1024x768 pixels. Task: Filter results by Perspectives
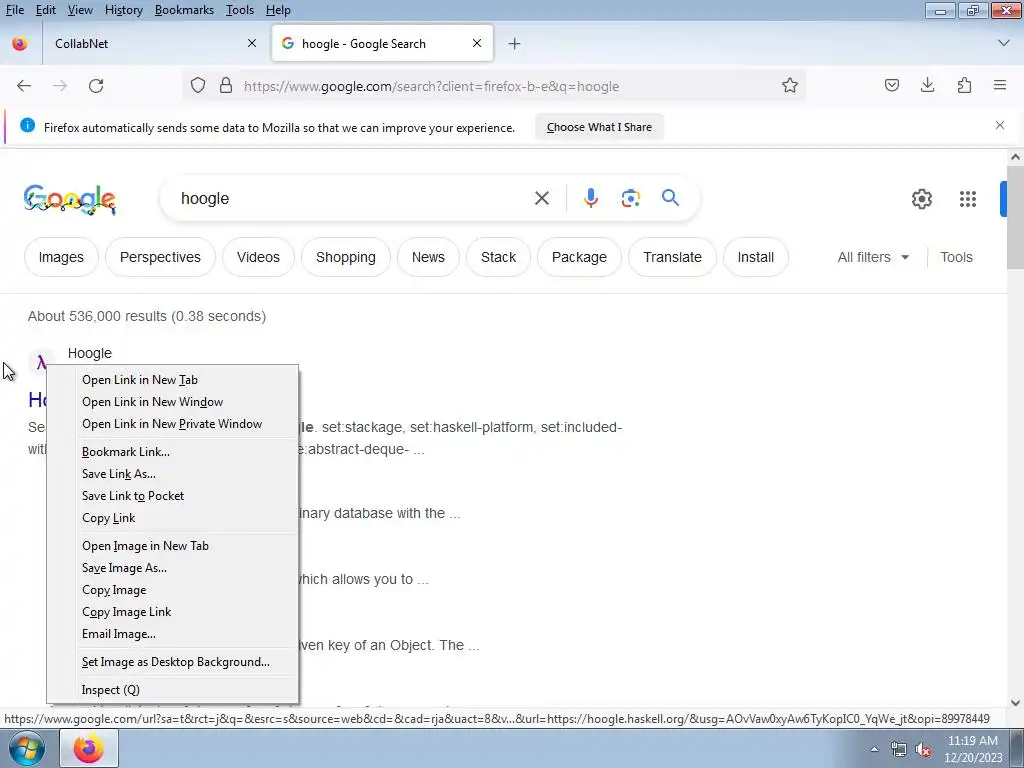(x=160, y=257)
